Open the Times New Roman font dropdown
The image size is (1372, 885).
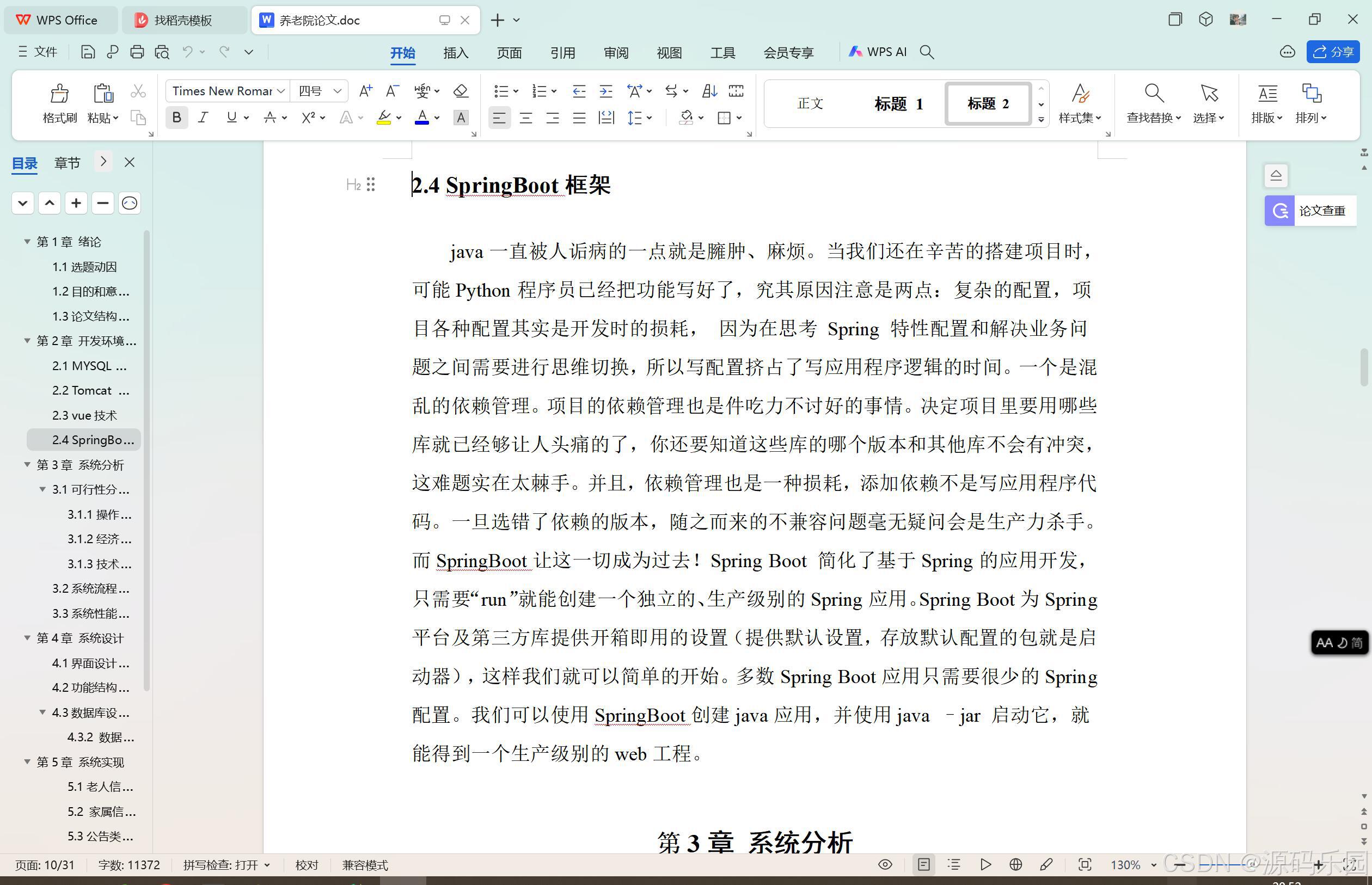click(280, 90)
